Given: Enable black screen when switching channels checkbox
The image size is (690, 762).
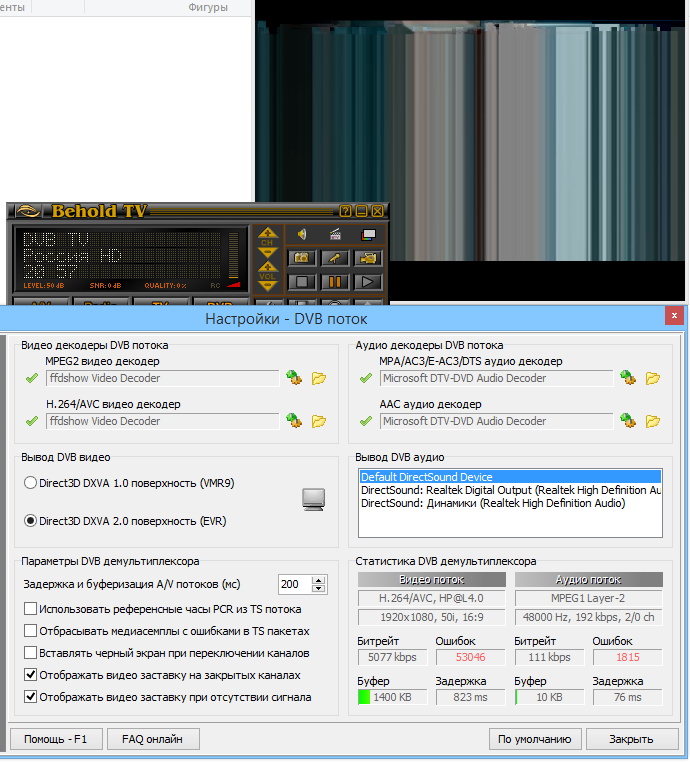Looking at the screenshot, I should 30,653.
